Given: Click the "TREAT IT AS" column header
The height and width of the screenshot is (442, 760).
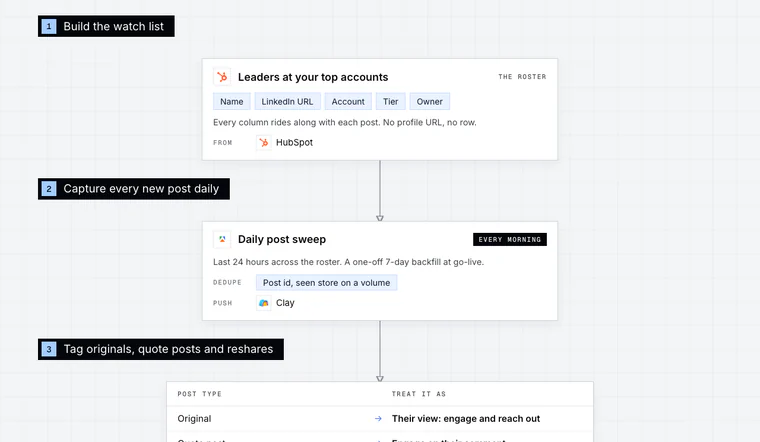Looking at the screenshot, I should pyautogui.click(x=419, y=394).
